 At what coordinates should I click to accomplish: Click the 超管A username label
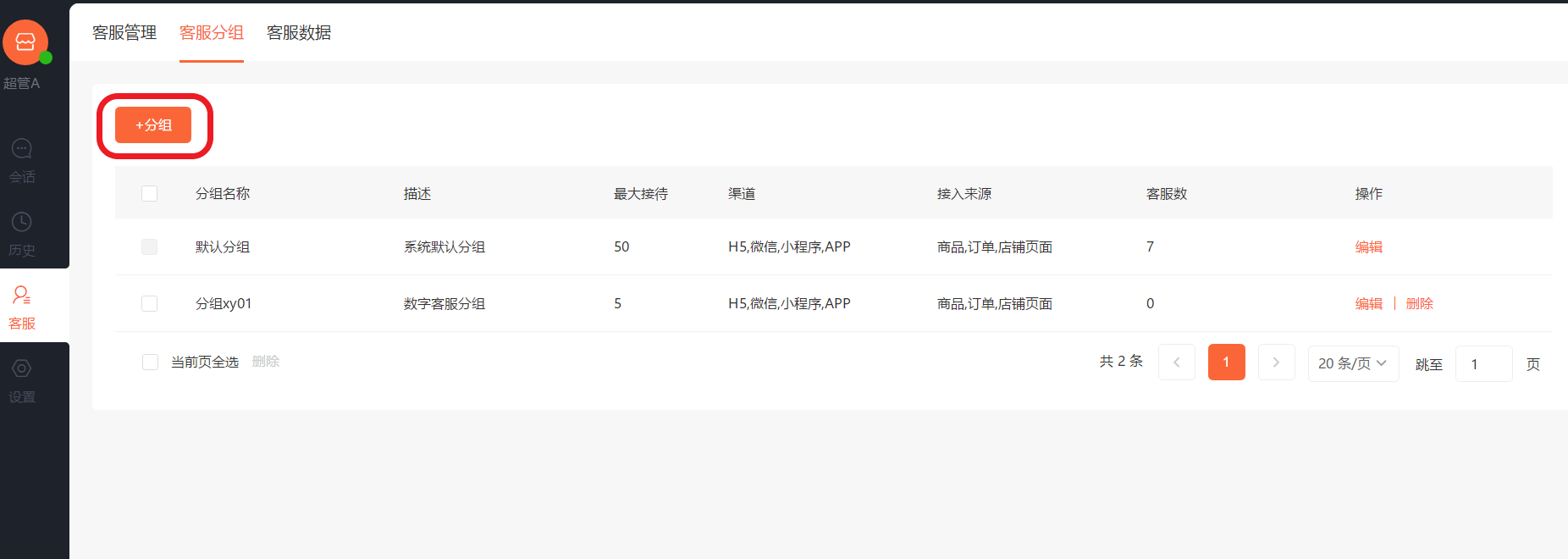click(21, 83)
